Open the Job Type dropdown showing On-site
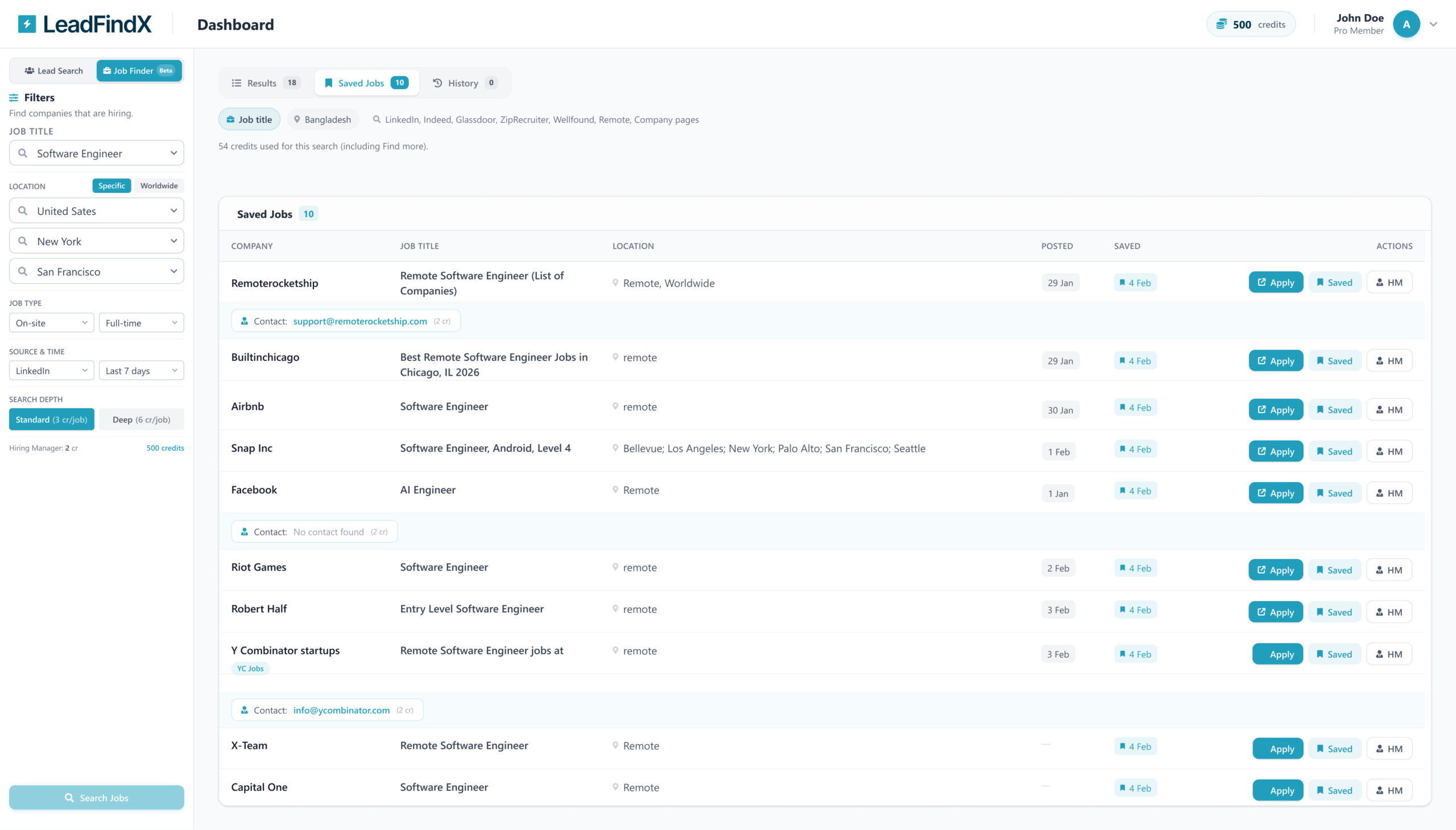This screenshot has width=1456, height=830. [x=51, y=322]
